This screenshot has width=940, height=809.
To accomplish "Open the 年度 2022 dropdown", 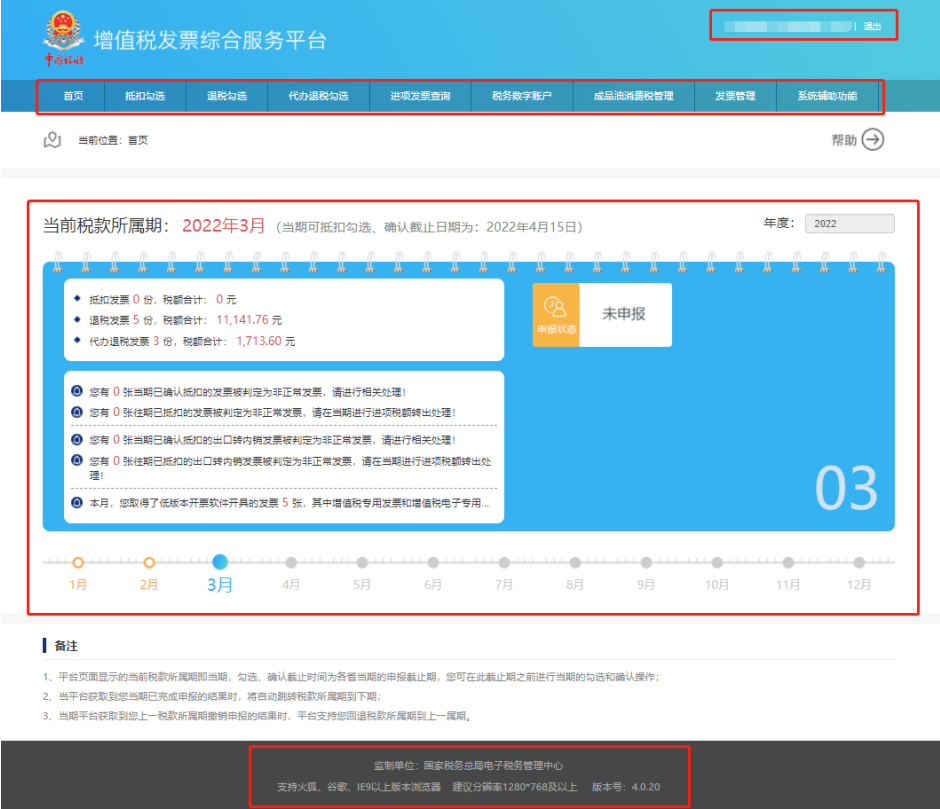I will pos(849,224).
